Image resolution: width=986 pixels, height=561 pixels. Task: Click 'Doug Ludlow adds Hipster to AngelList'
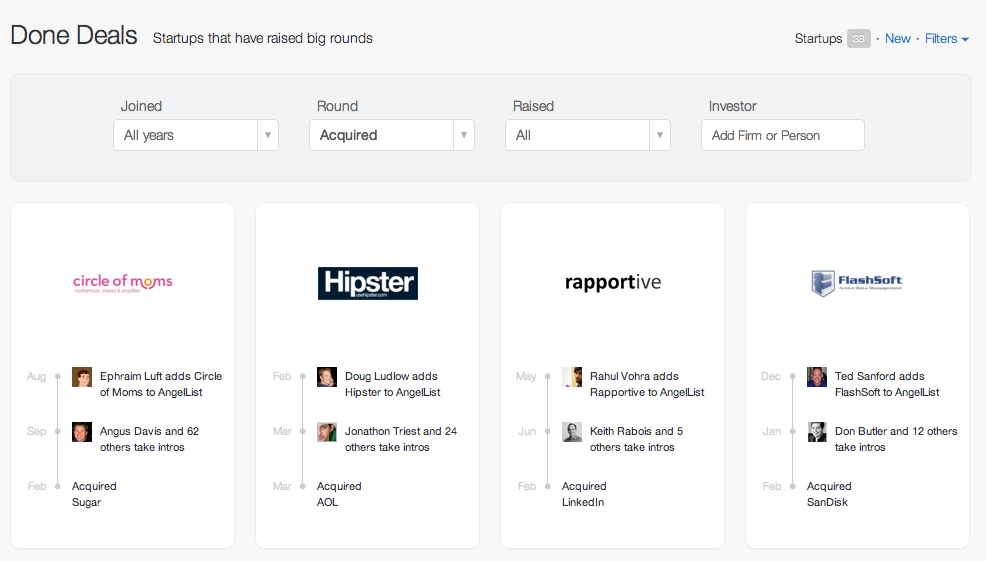pyautogui.click(x=392, y=384)
